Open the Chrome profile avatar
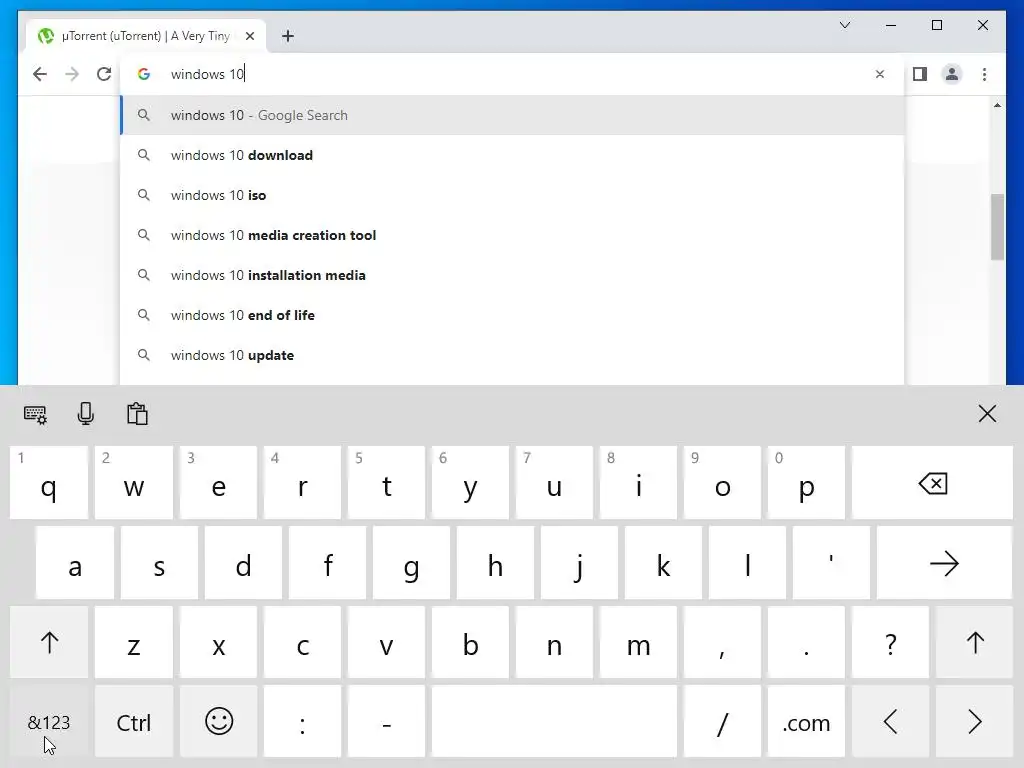This screenshot has height=768, width=1024. 952,74
